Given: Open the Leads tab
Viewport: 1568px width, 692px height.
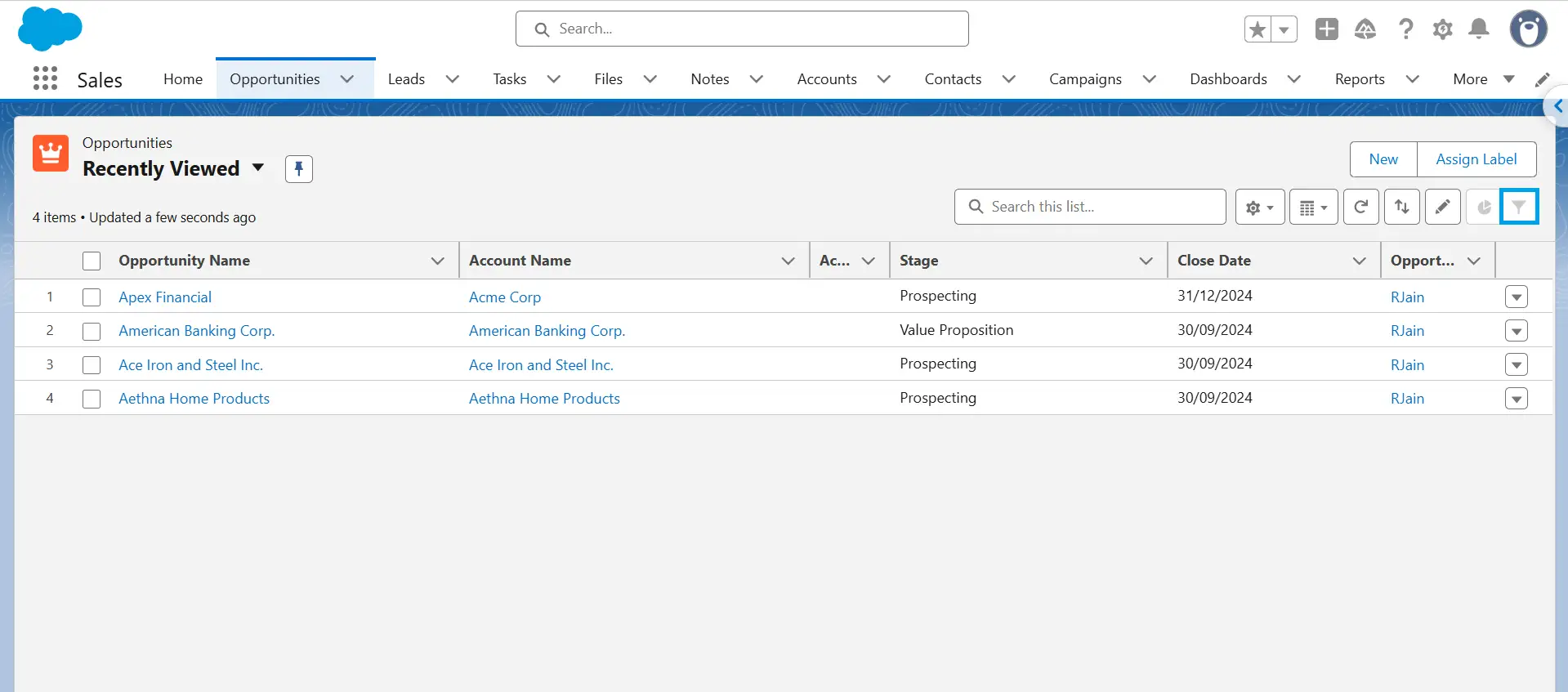Looking at the screenshot, I should 406,79.
